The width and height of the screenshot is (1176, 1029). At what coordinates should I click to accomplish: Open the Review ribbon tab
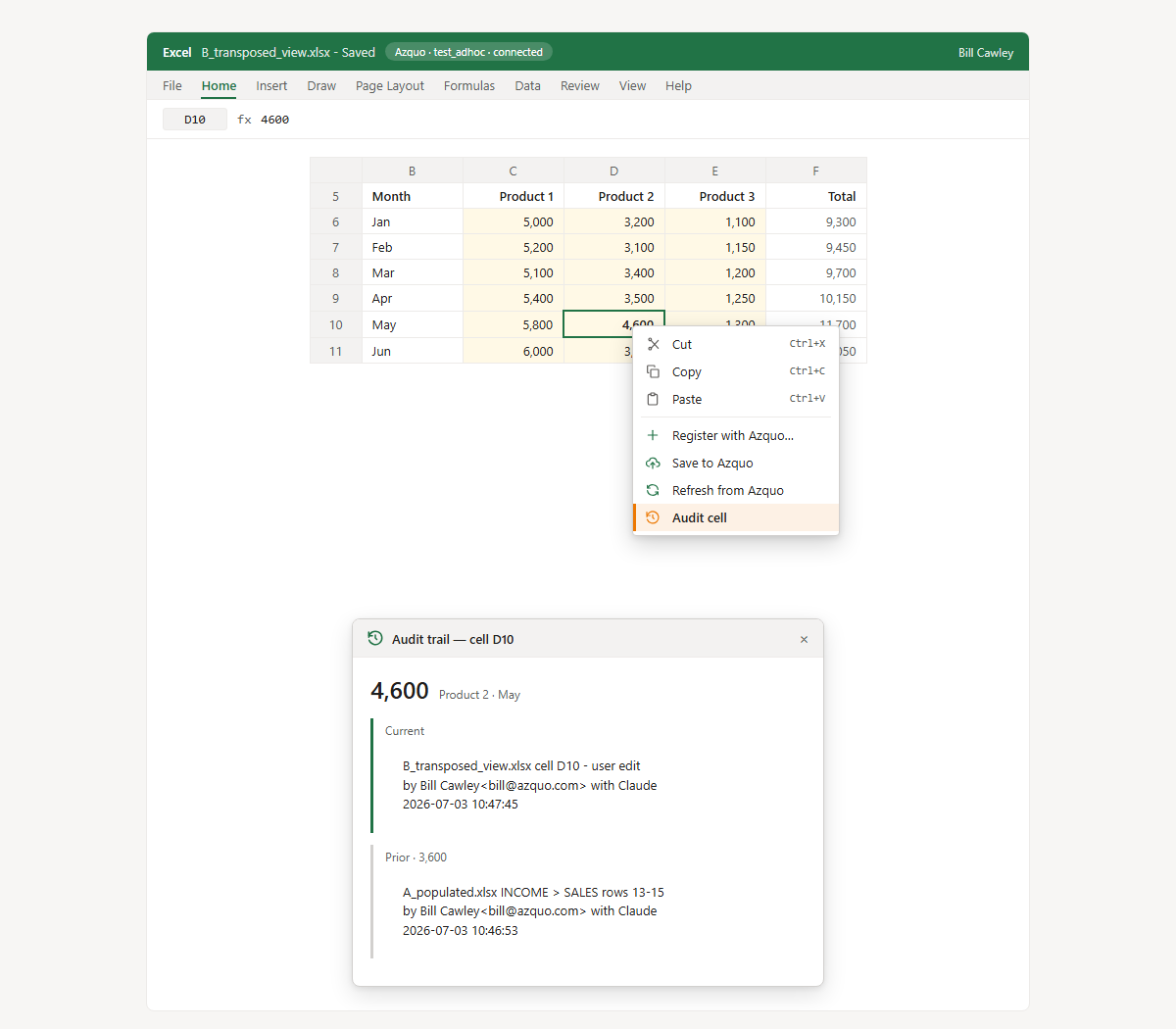point(580,85)
